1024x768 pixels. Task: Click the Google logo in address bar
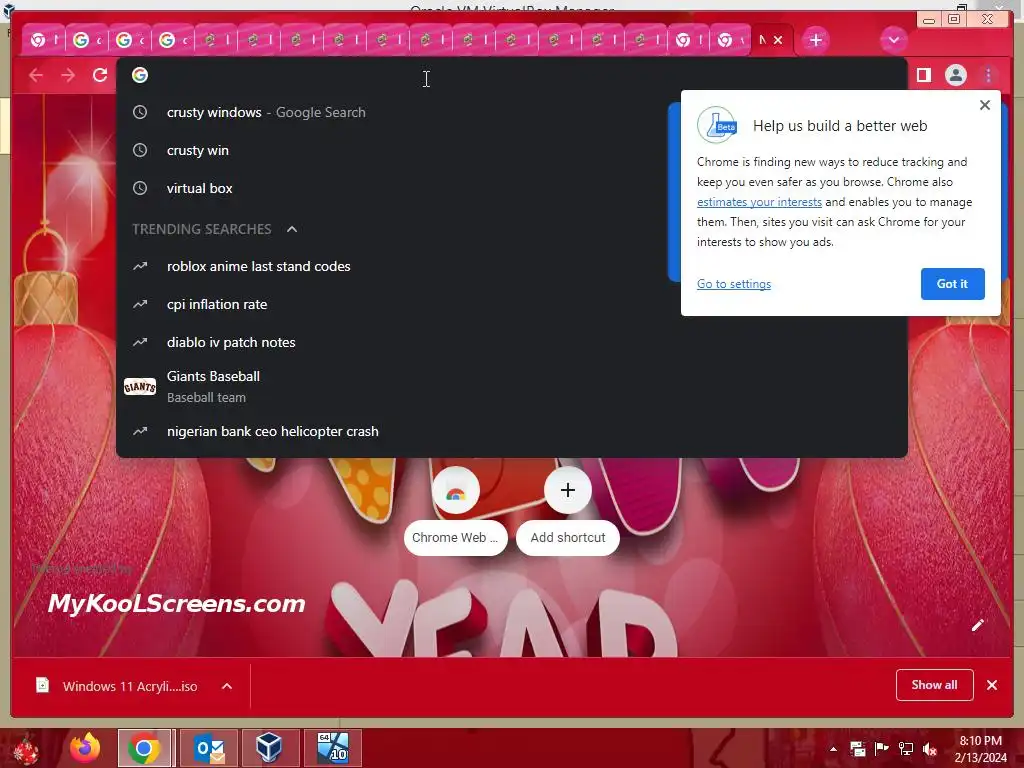140,75
